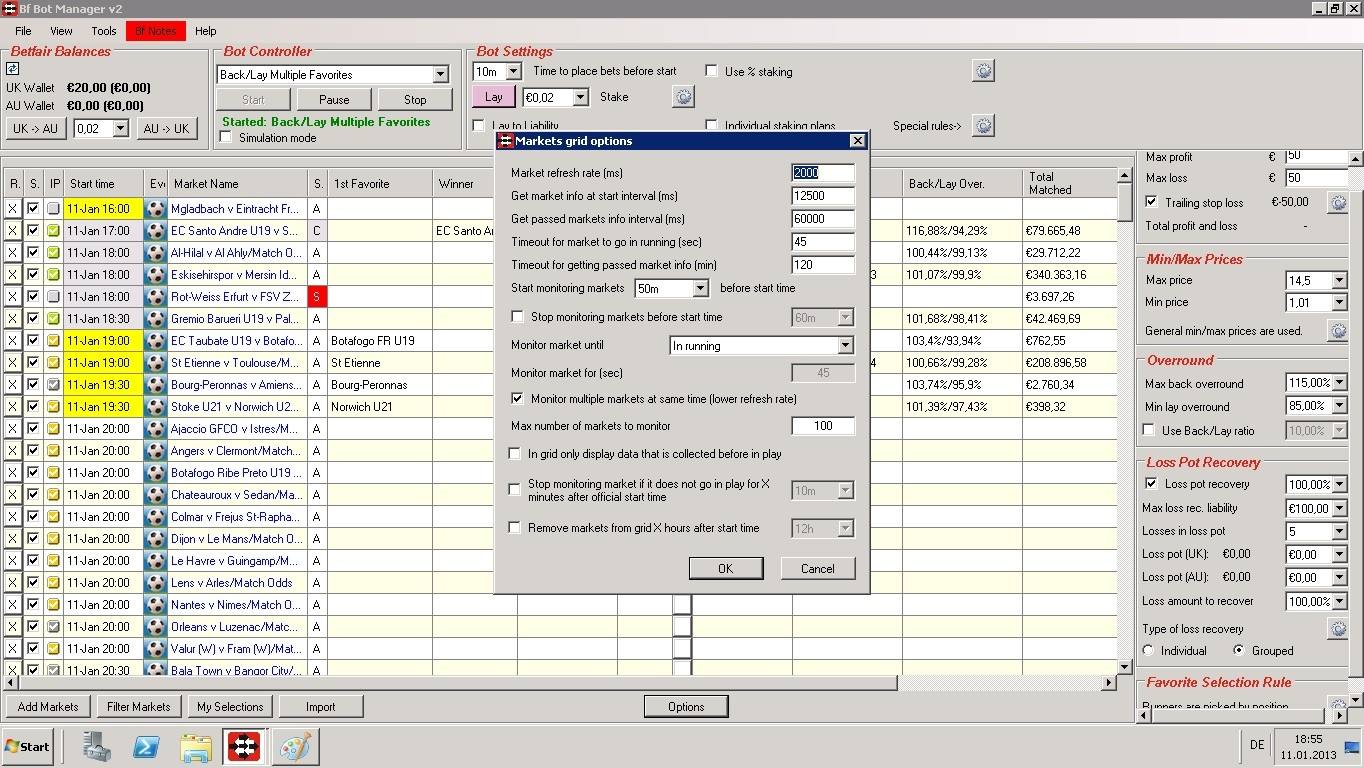
Task: Open the file explorer folder in the taskbar
Action: pyautogui.click(x=196, y=746)
